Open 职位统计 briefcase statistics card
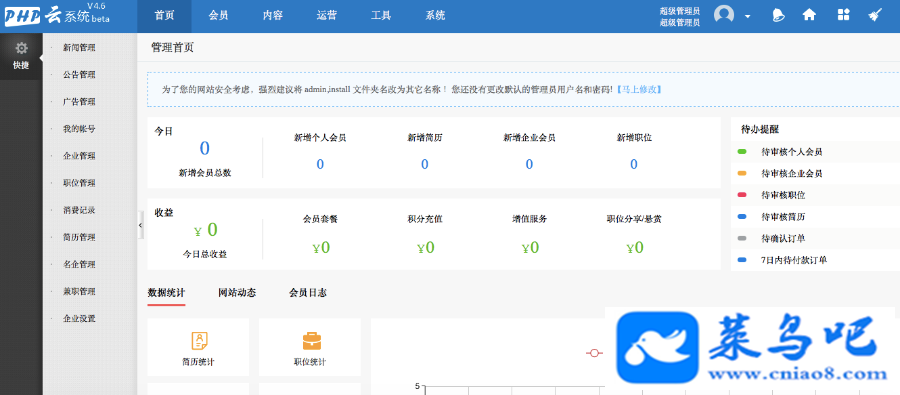The width and height of the screenshot is (900, 395). [310, 347]
